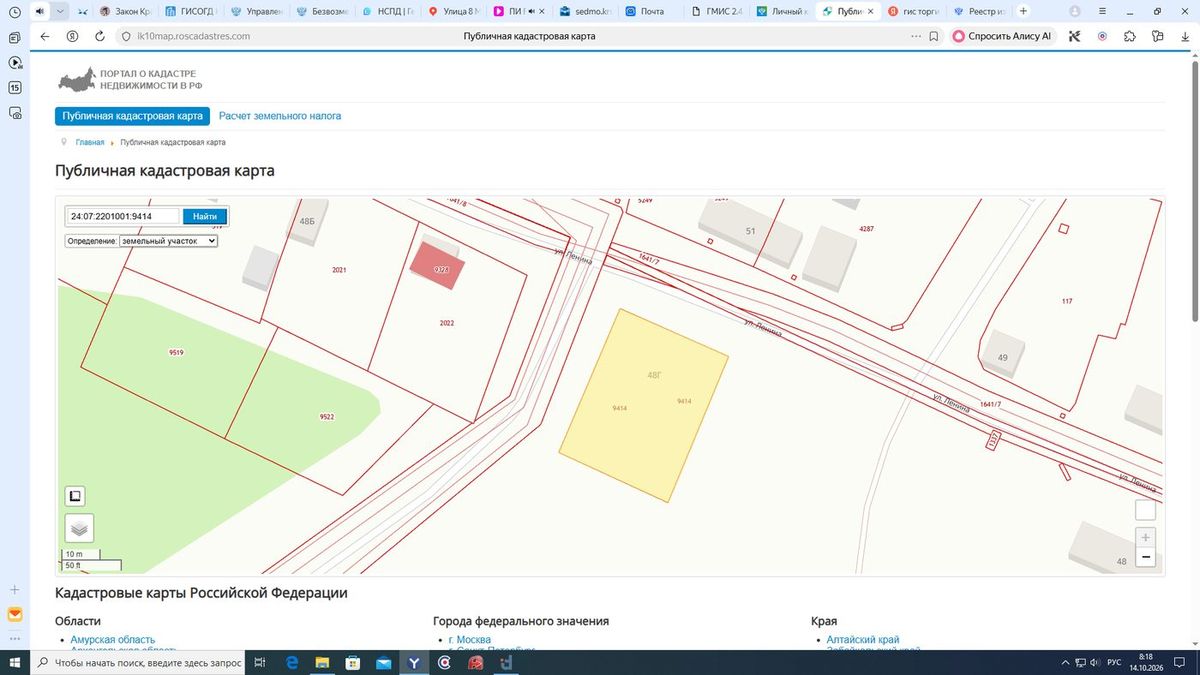The width and height of the screenshot is (1200, 675).
Task: Open the Определение dropdown selector
Action: (x=168, y=241)
